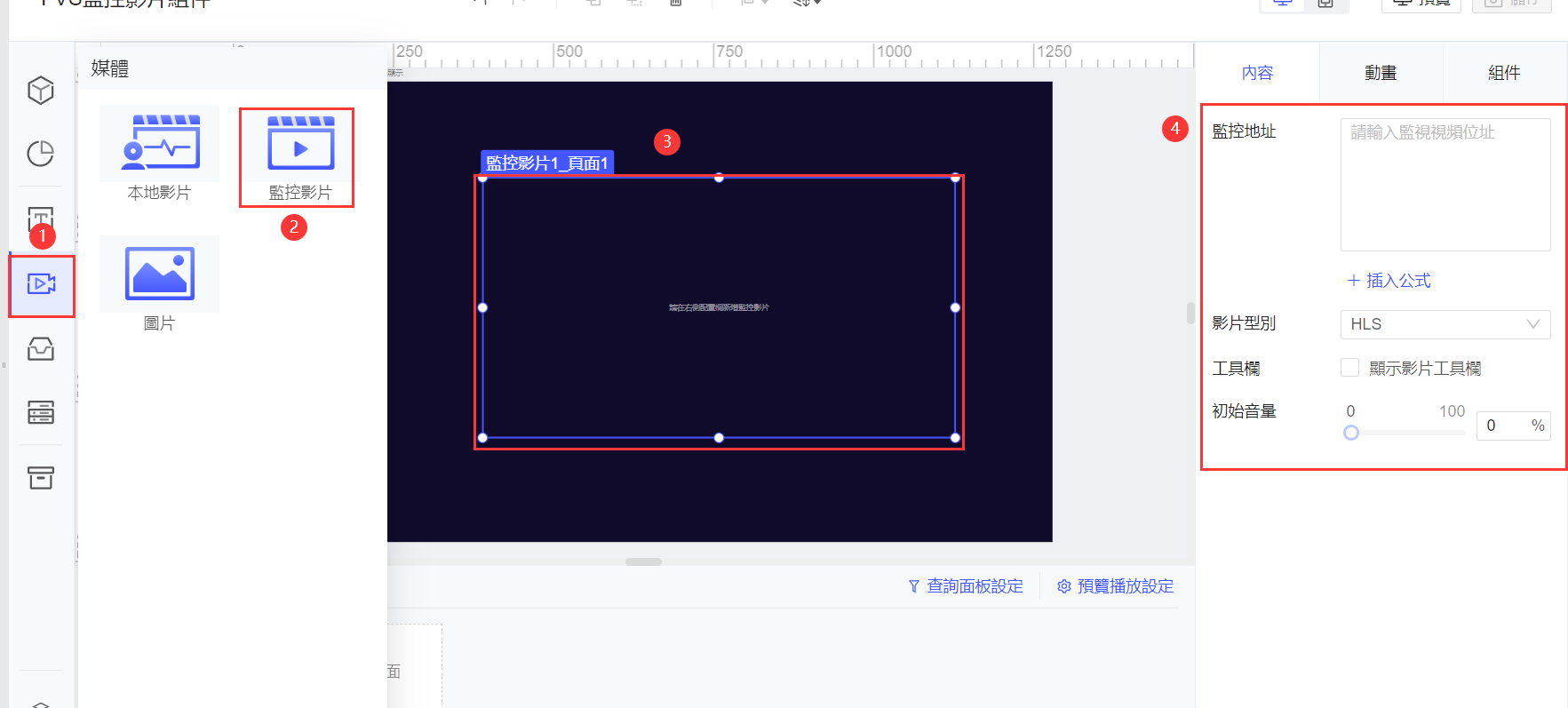Click the 監控地址 field label
The height and width of the screenshot is (708, 1568).
click(1244, 131)
